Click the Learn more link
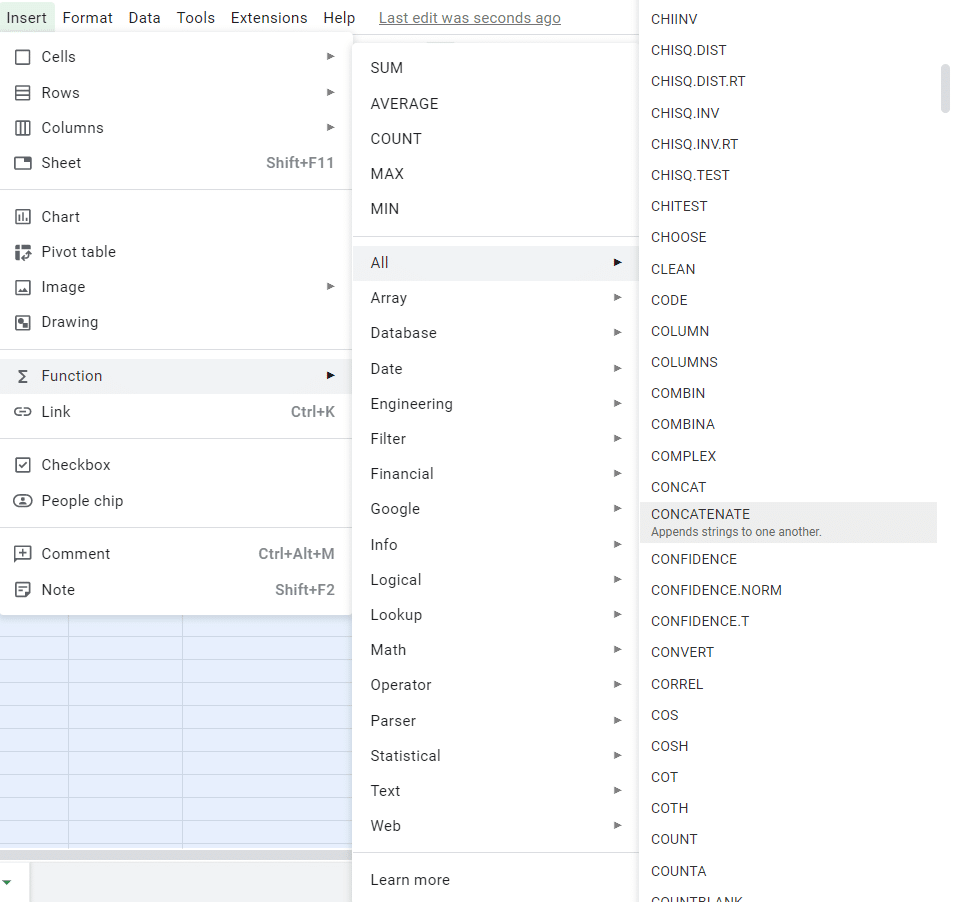The height and width of the screenshot is (902, 954). (x=410, y=880)
